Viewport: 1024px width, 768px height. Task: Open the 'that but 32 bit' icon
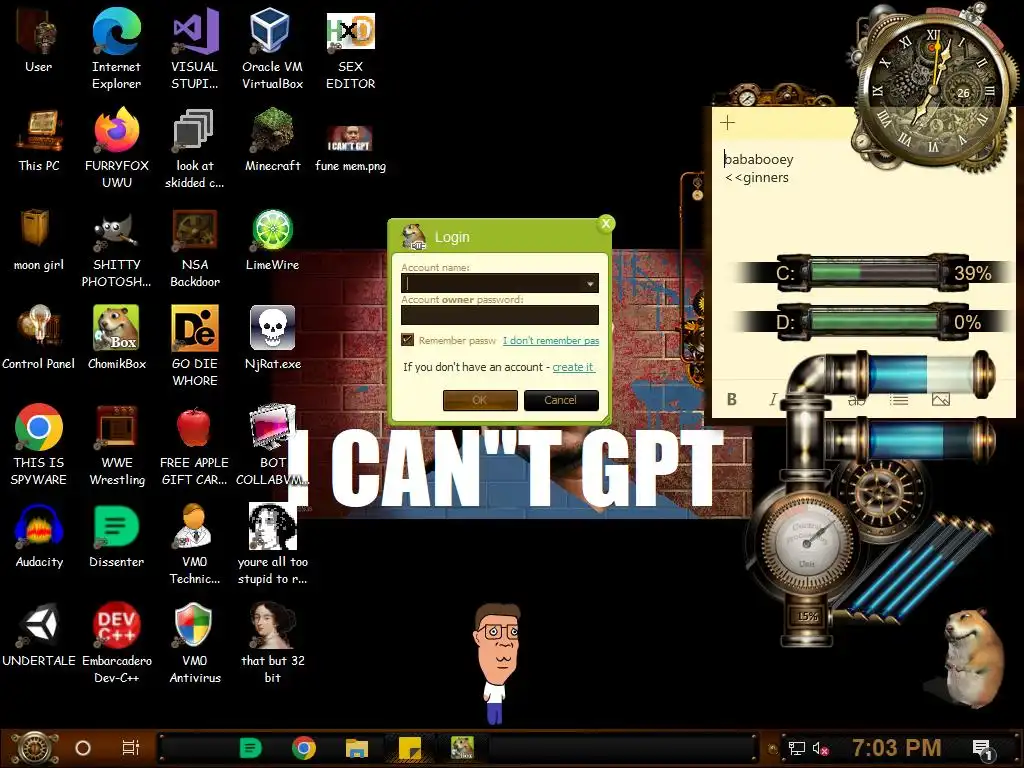point(272,643)
